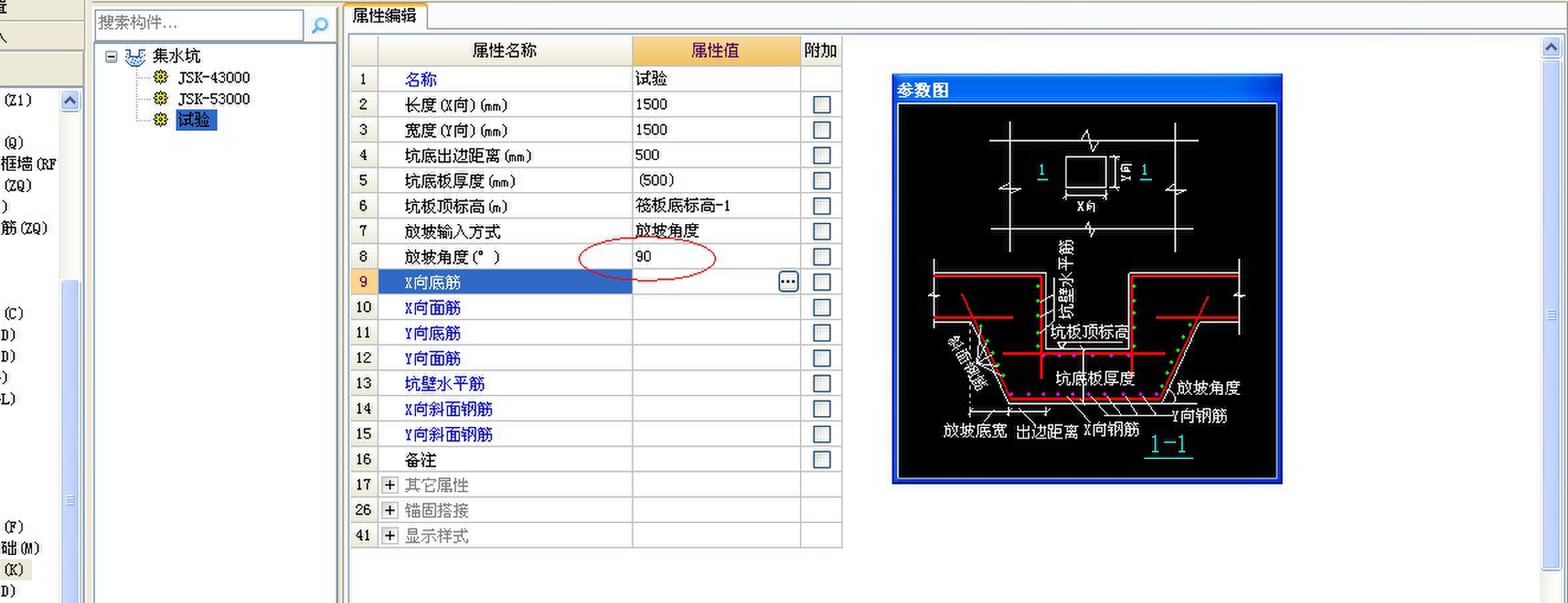Click the 名称 property label
This screenshot has width=1568, height=603.
tap(421, 79)
